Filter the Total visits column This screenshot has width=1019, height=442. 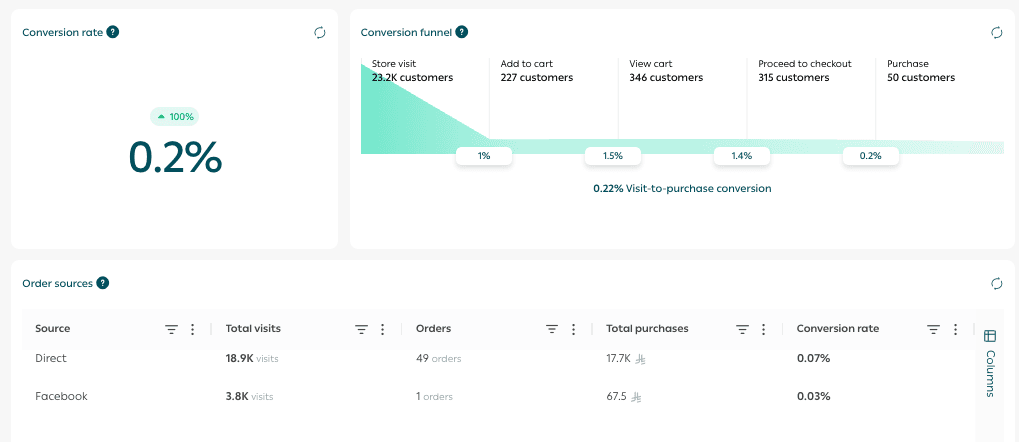(x=361, y=329)
